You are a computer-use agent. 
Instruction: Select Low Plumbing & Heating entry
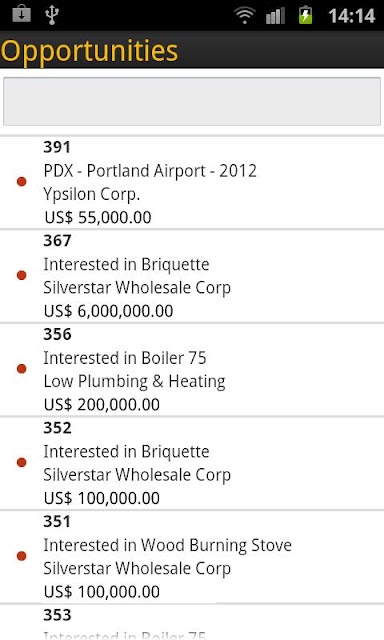pos(134,381)
